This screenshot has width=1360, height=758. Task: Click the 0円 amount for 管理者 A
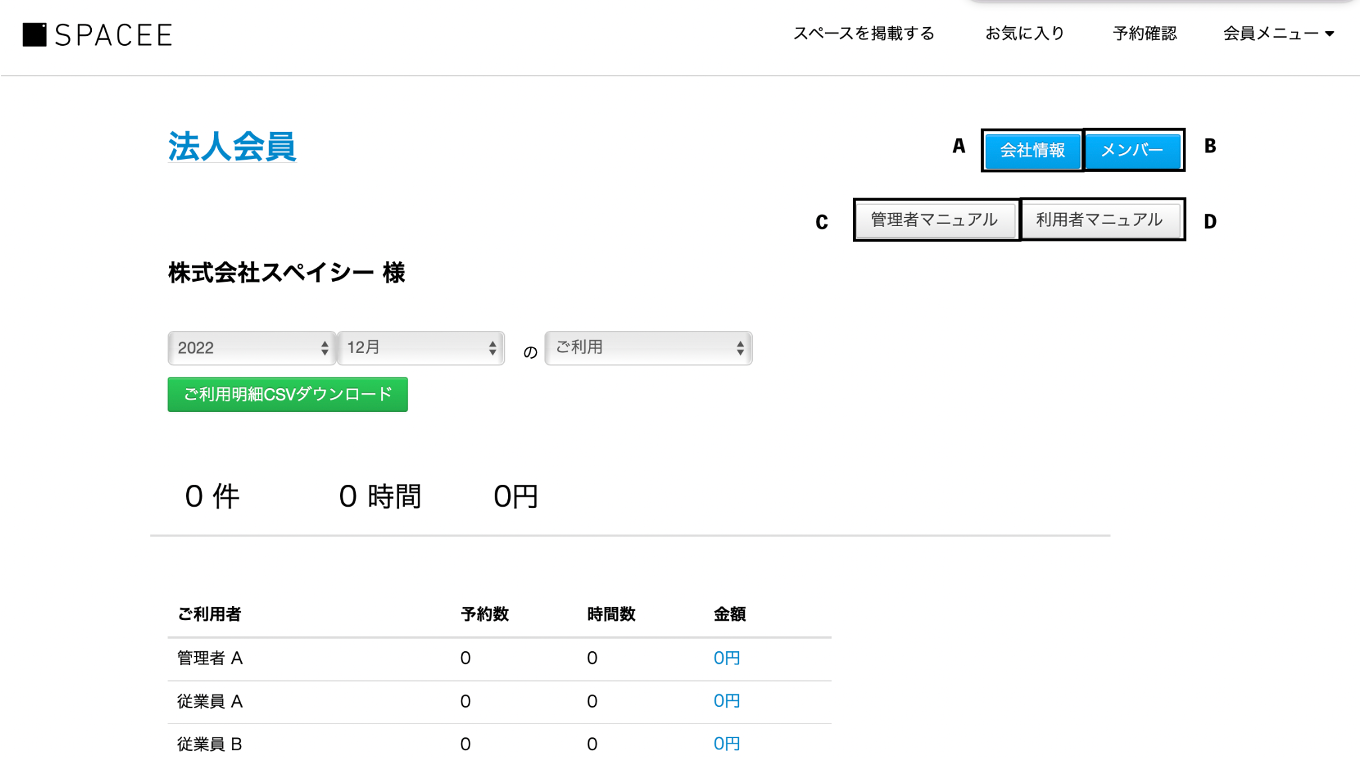coord(727,658)
